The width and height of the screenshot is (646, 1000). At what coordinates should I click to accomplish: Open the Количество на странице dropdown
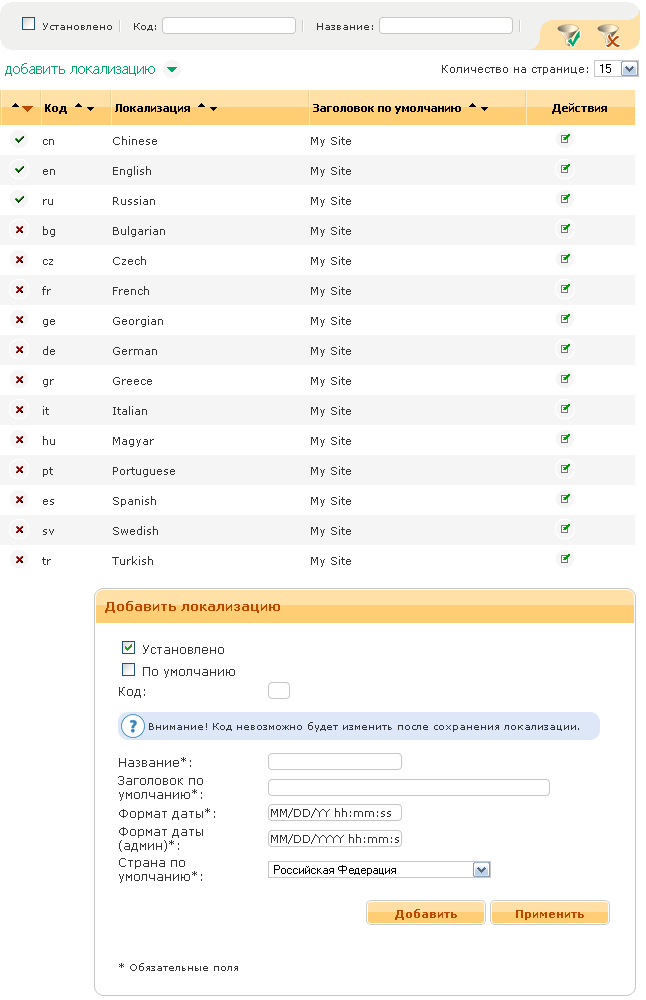616,69
